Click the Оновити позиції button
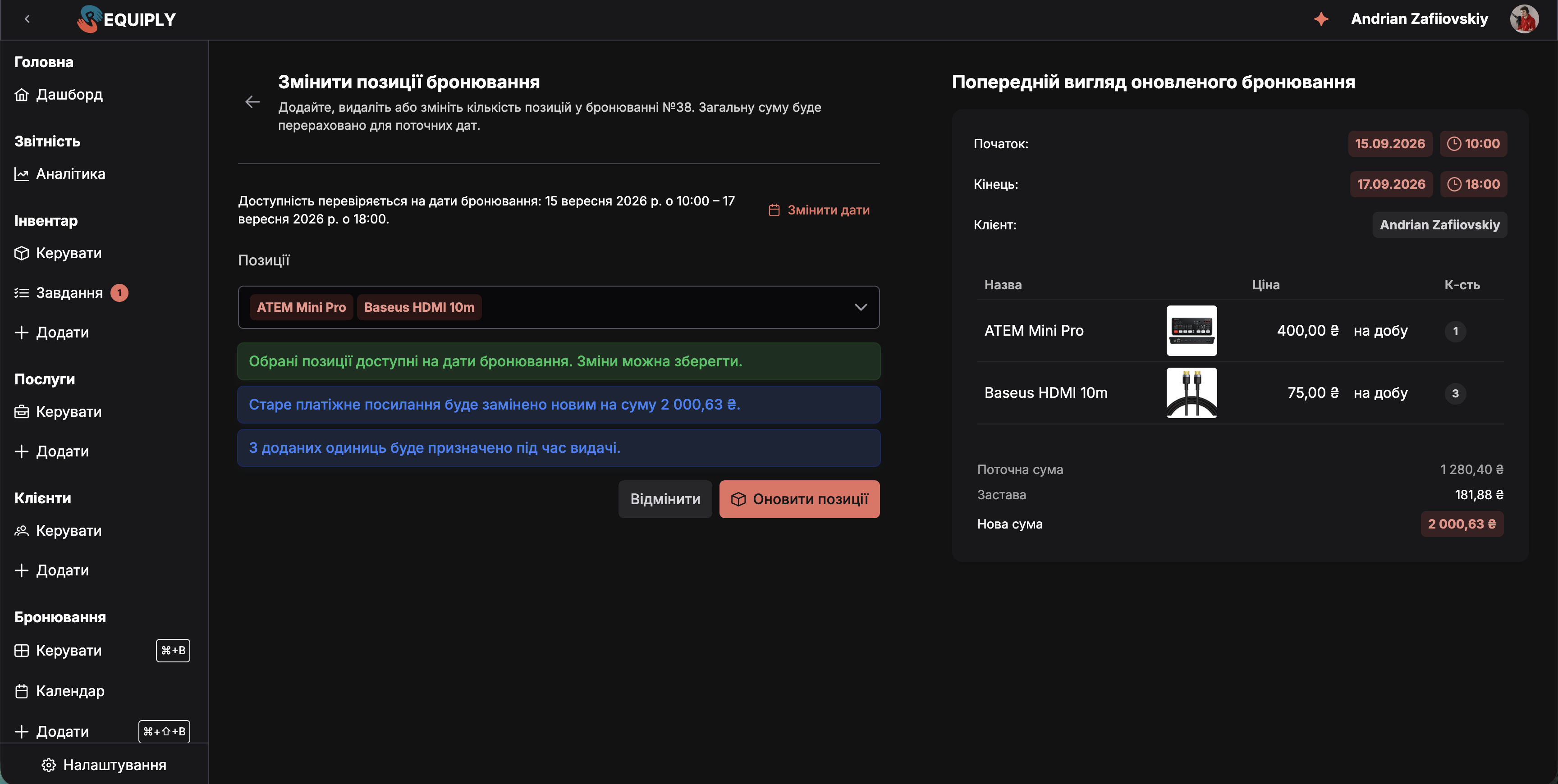Viewport: 1558px width, 784px height. [x=799, y=499]
